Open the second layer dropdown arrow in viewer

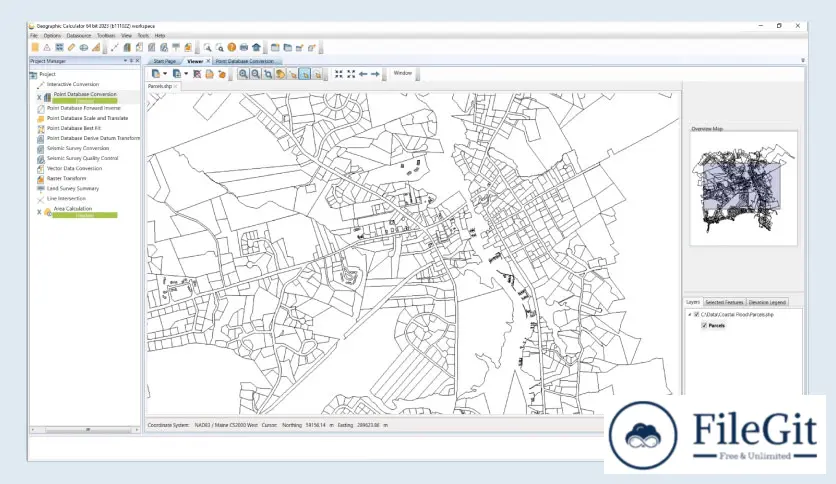[x=186, y=74]
